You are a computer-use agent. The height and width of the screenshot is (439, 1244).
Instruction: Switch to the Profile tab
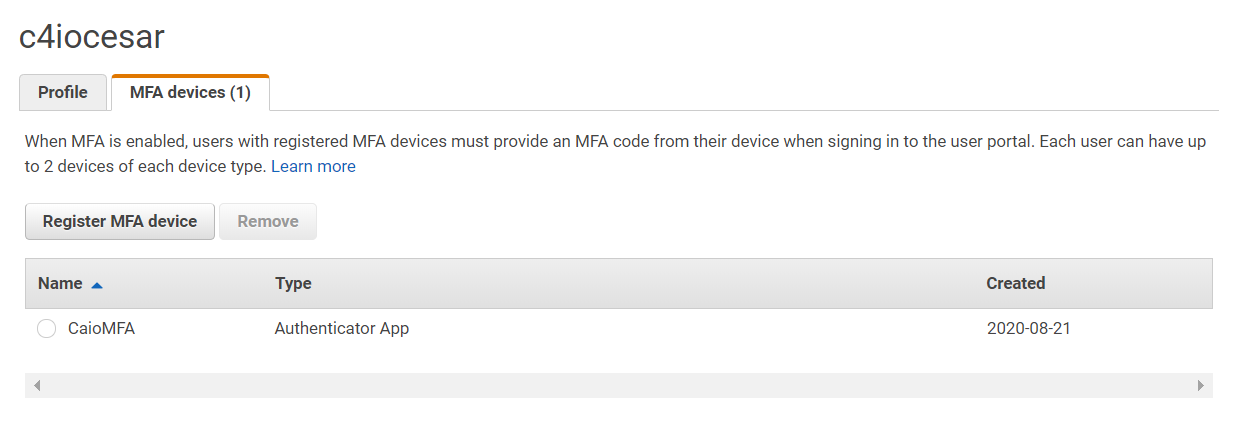pyautogui.click(x=63, y=93)
